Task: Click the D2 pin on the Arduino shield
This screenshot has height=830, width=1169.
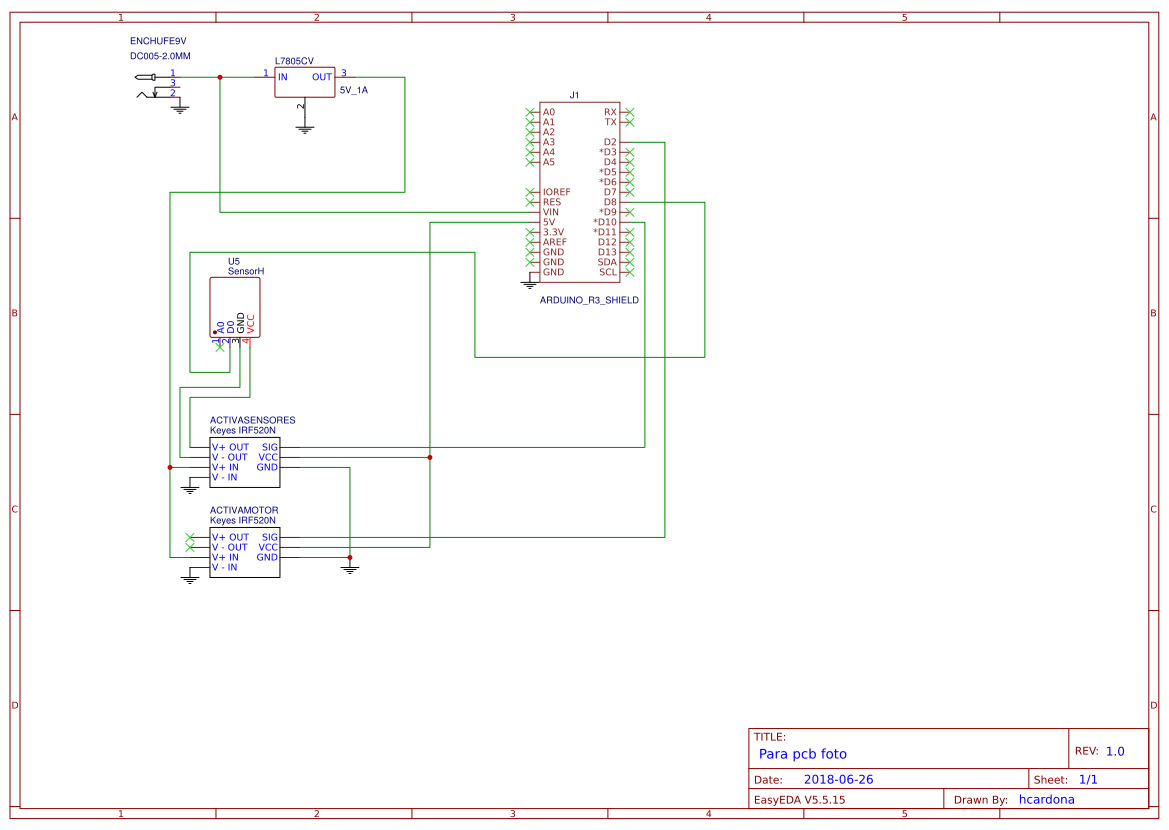Action: click(610, 142)
